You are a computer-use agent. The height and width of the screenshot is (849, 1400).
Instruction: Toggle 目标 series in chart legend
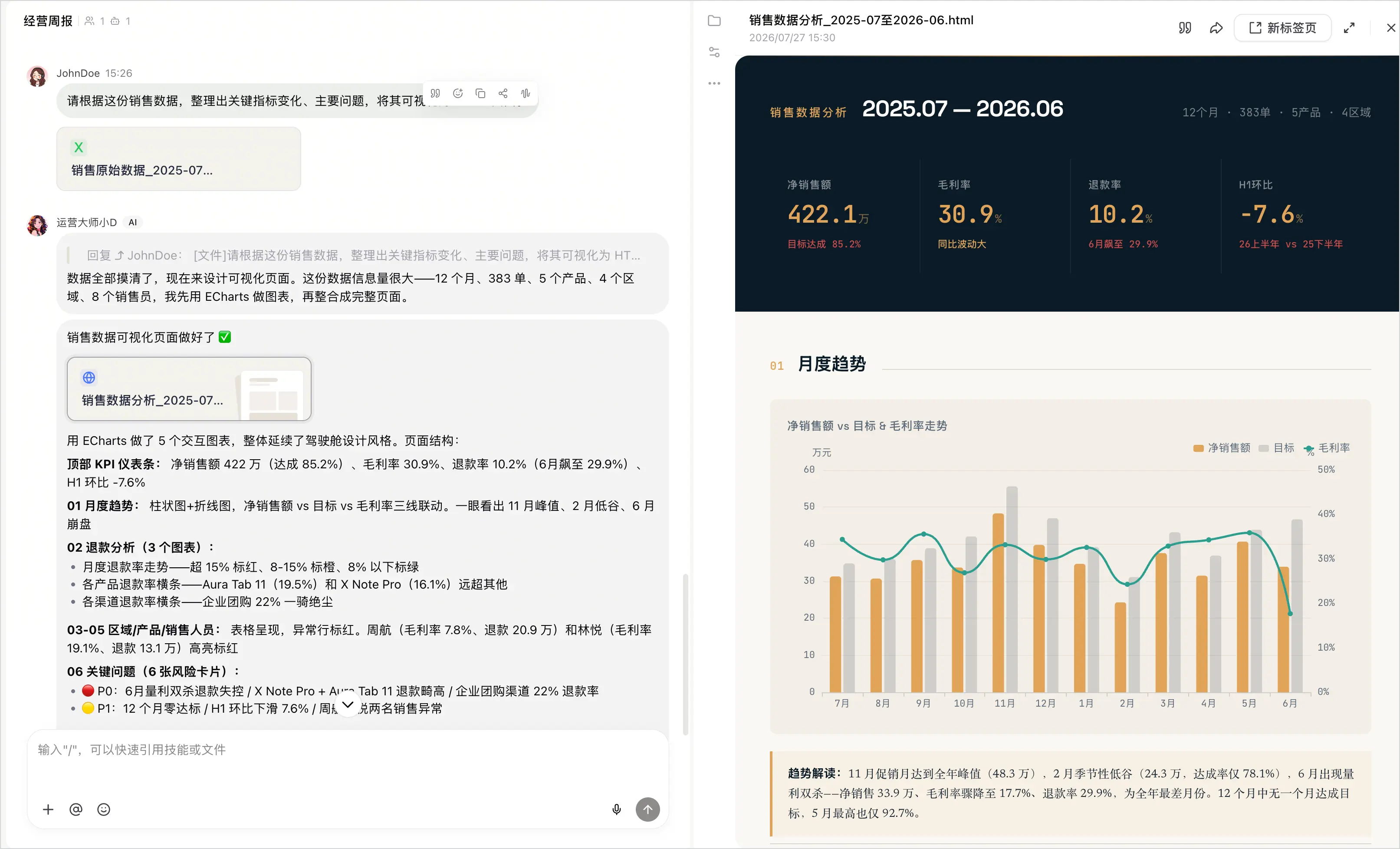pyautogui.click(x=1276, y=448)
